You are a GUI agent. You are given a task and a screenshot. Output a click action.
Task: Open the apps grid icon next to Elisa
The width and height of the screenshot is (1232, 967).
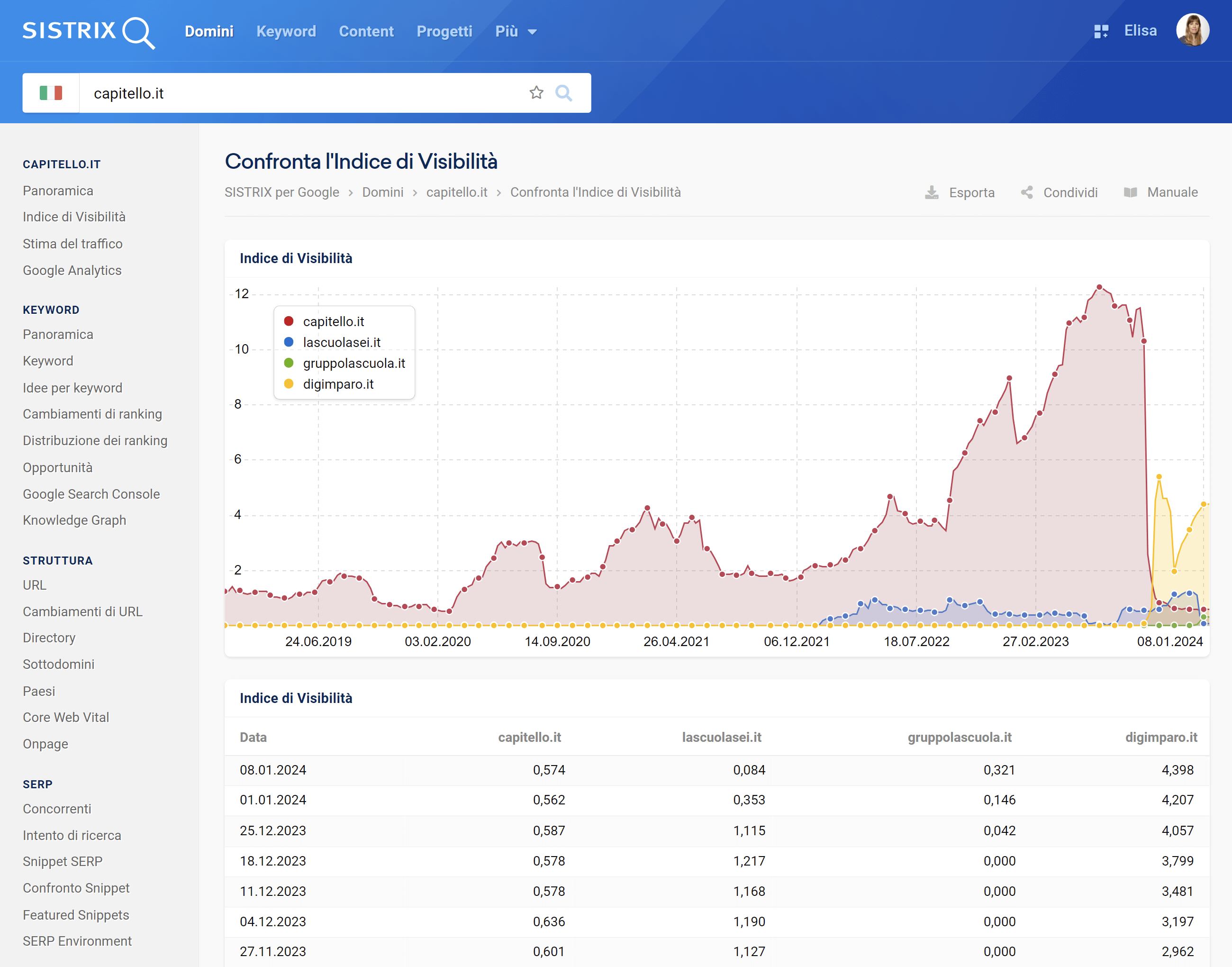click(x=1101, y=31)
